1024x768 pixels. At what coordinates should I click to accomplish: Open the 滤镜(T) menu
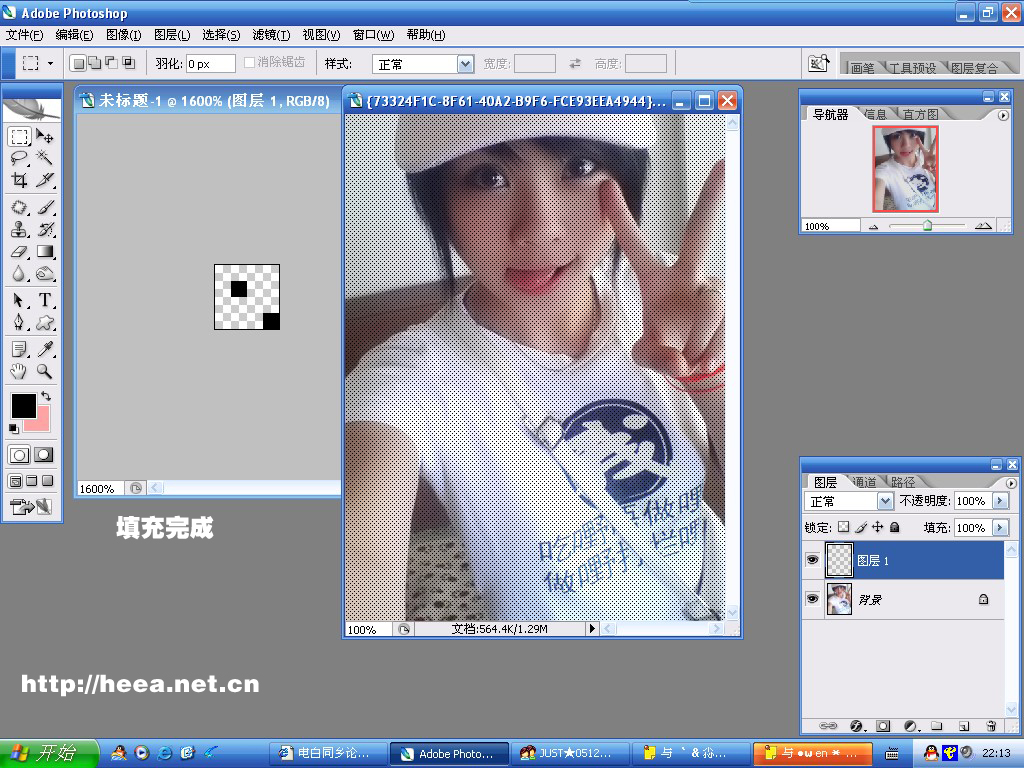271,35
